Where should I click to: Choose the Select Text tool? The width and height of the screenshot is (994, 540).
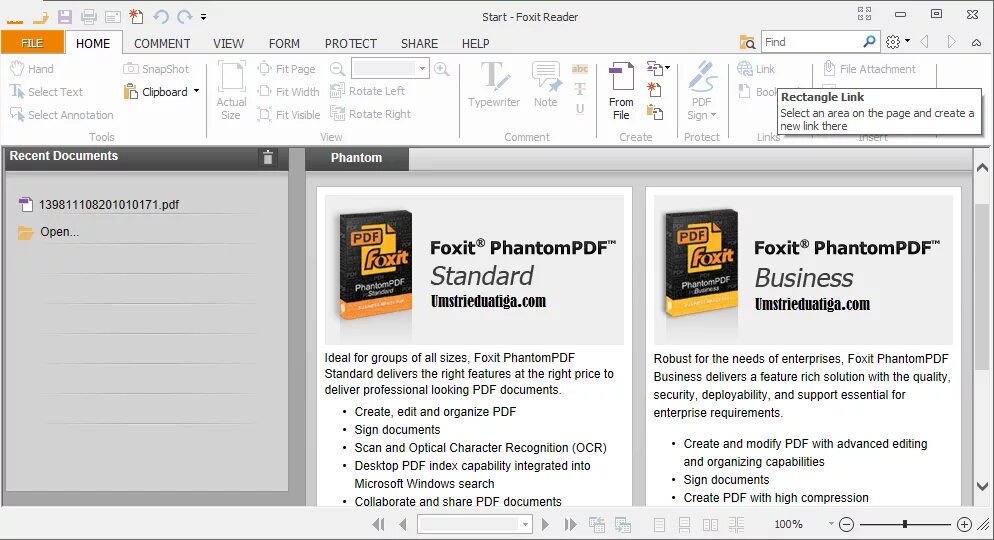46,92
